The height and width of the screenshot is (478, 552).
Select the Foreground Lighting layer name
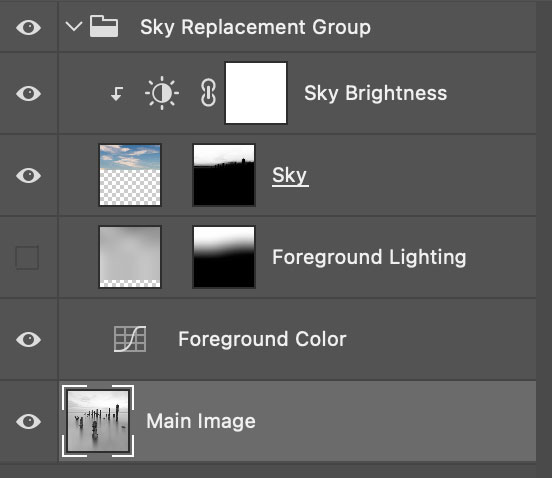pyautogui.click(x=369, y=257)
